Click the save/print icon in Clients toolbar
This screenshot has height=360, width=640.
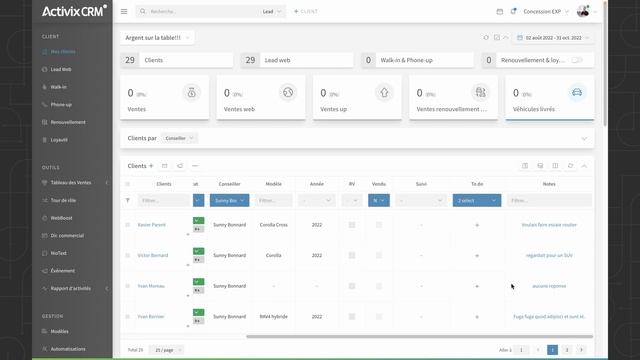click(540, 166)
